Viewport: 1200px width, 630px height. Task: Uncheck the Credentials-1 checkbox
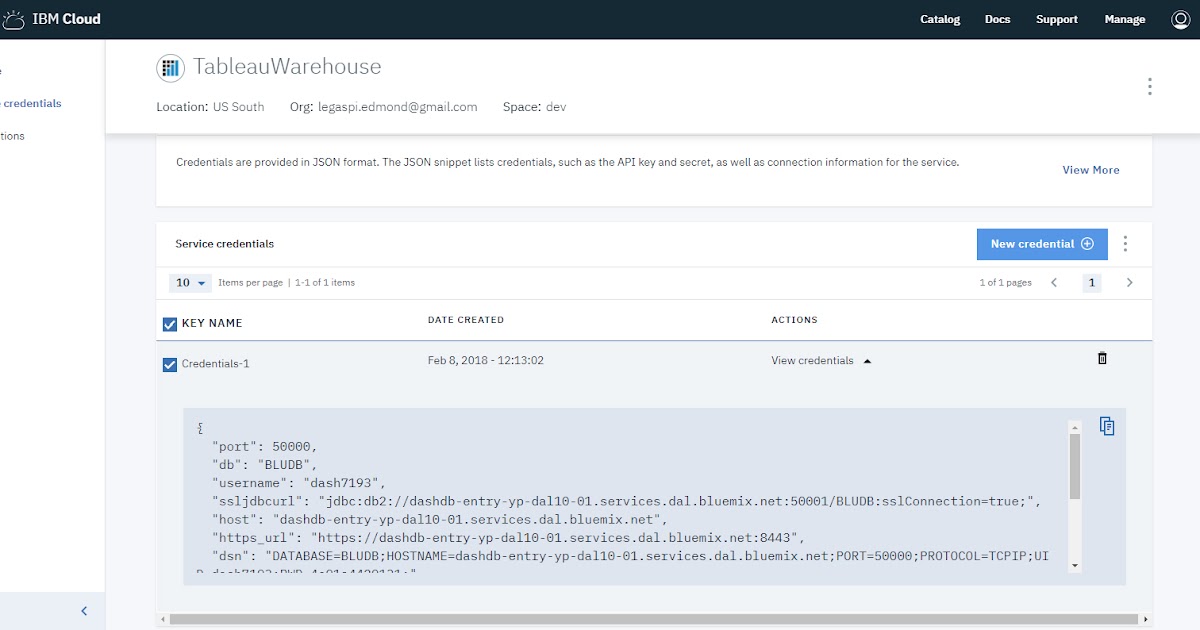pos(169,364)
